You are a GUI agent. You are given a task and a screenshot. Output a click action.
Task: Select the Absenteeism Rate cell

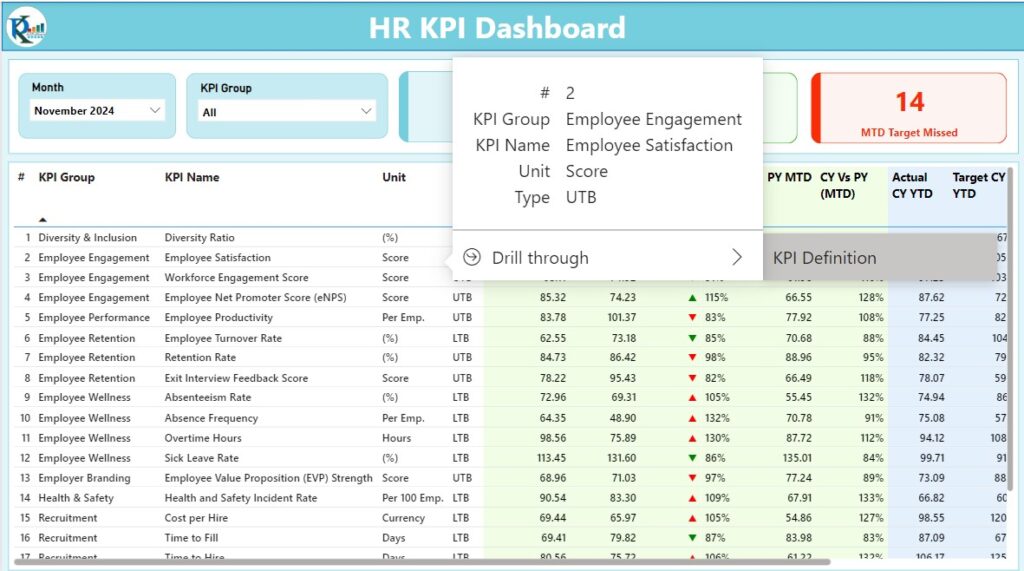coord(208,397)
